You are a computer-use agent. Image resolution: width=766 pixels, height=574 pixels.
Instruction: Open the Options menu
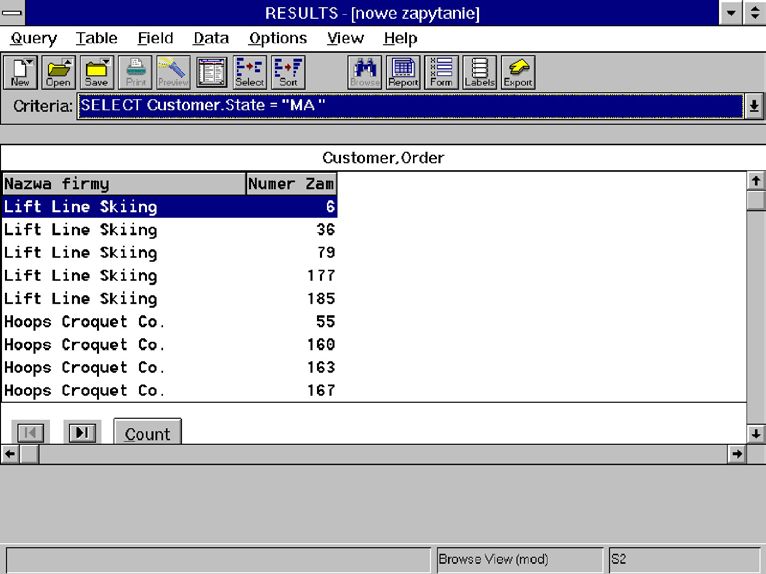277,38
